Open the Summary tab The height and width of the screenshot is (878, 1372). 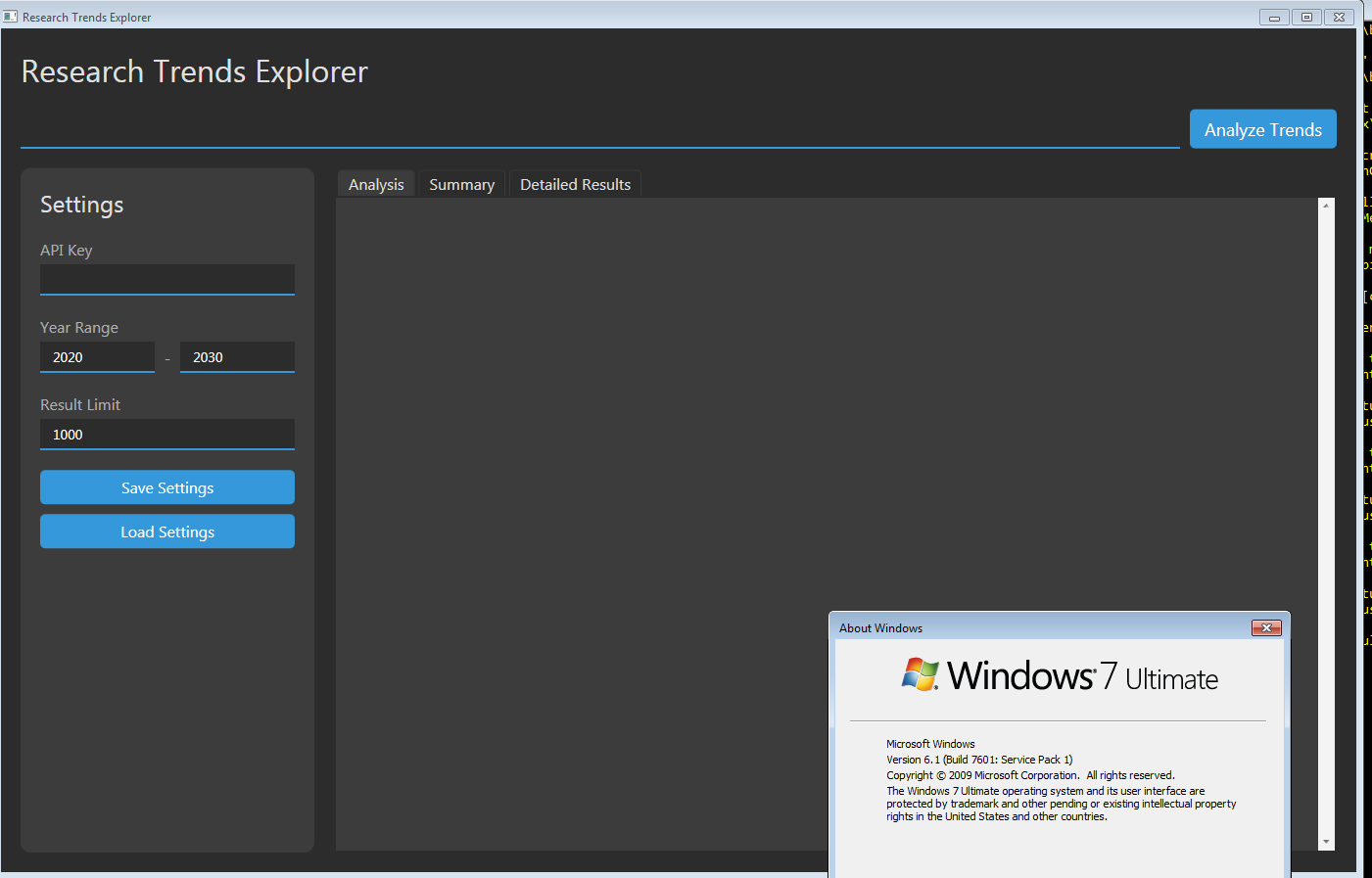tap(461, 184)
